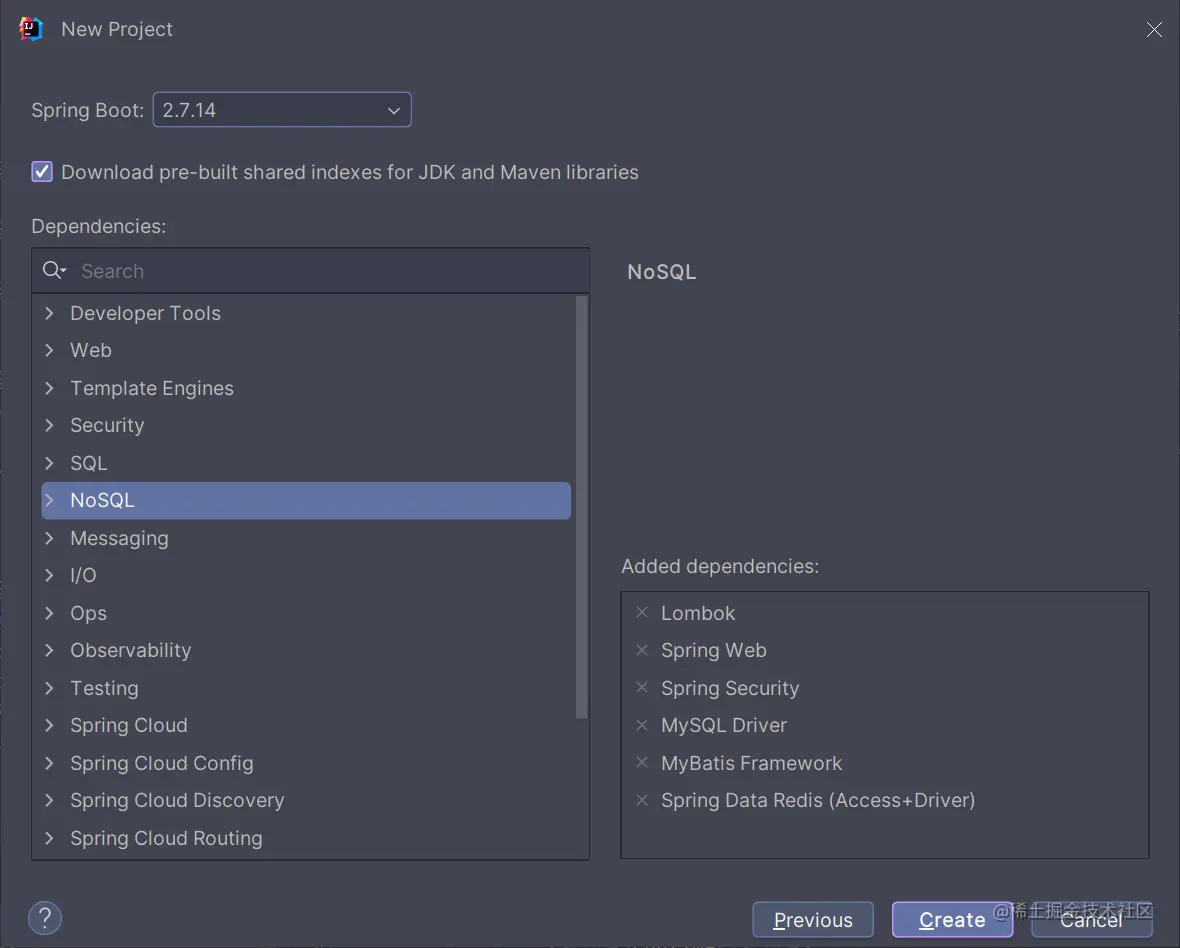The height and width of the screenshot is (948, 1180).
Task: Remove Spring Data Redis dependency via its X
Action: click(x=642, y=801)
